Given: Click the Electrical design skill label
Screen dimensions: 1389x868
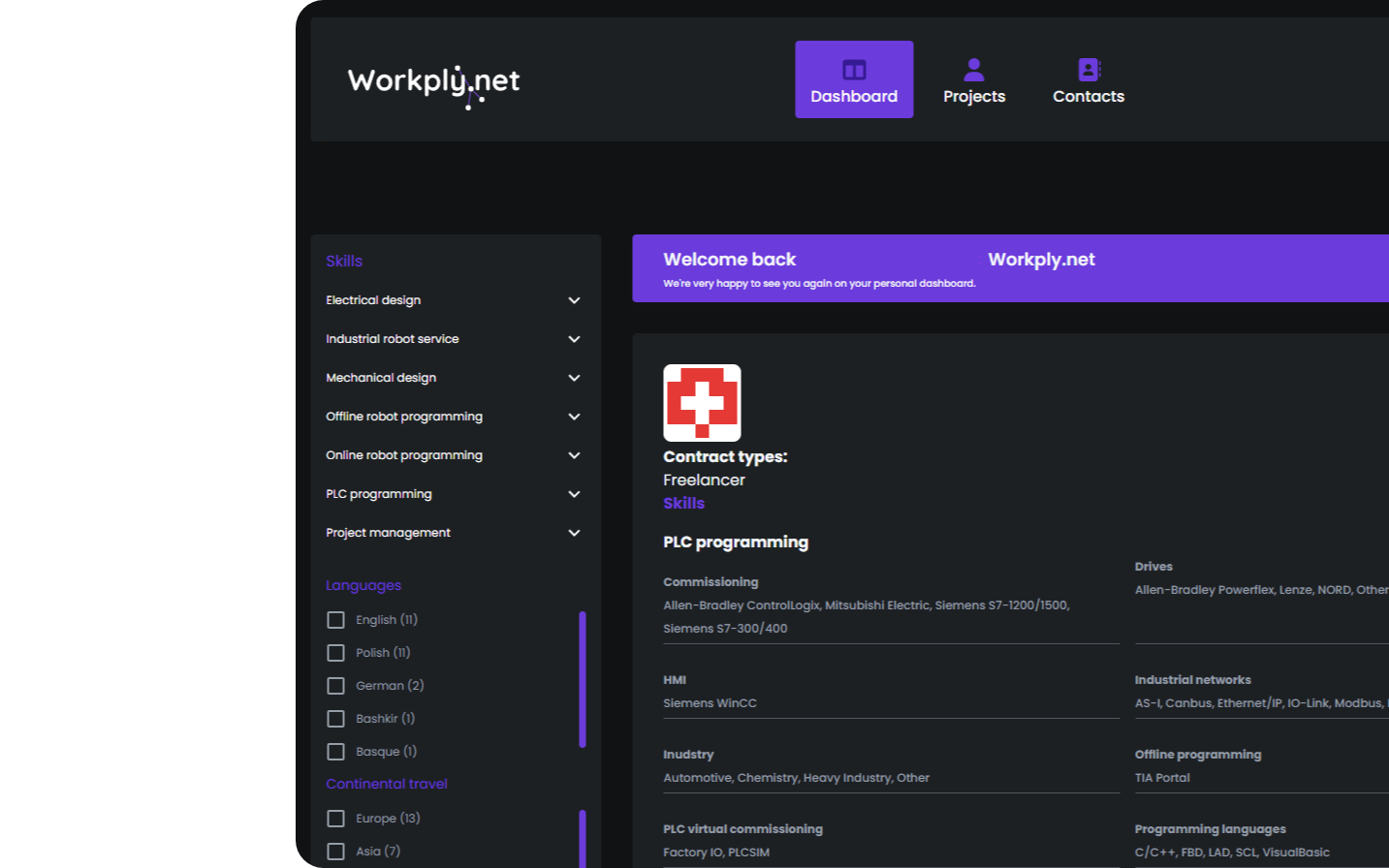Looking at the screenshot, I should [x=373, y=300].
